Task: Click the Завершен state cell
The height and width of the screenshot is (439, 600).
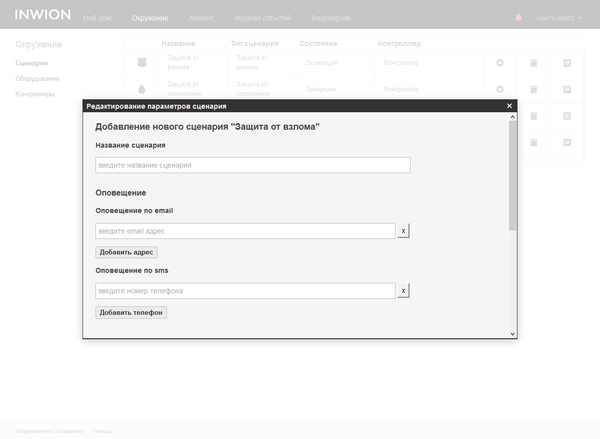Action: pos(321,89)
